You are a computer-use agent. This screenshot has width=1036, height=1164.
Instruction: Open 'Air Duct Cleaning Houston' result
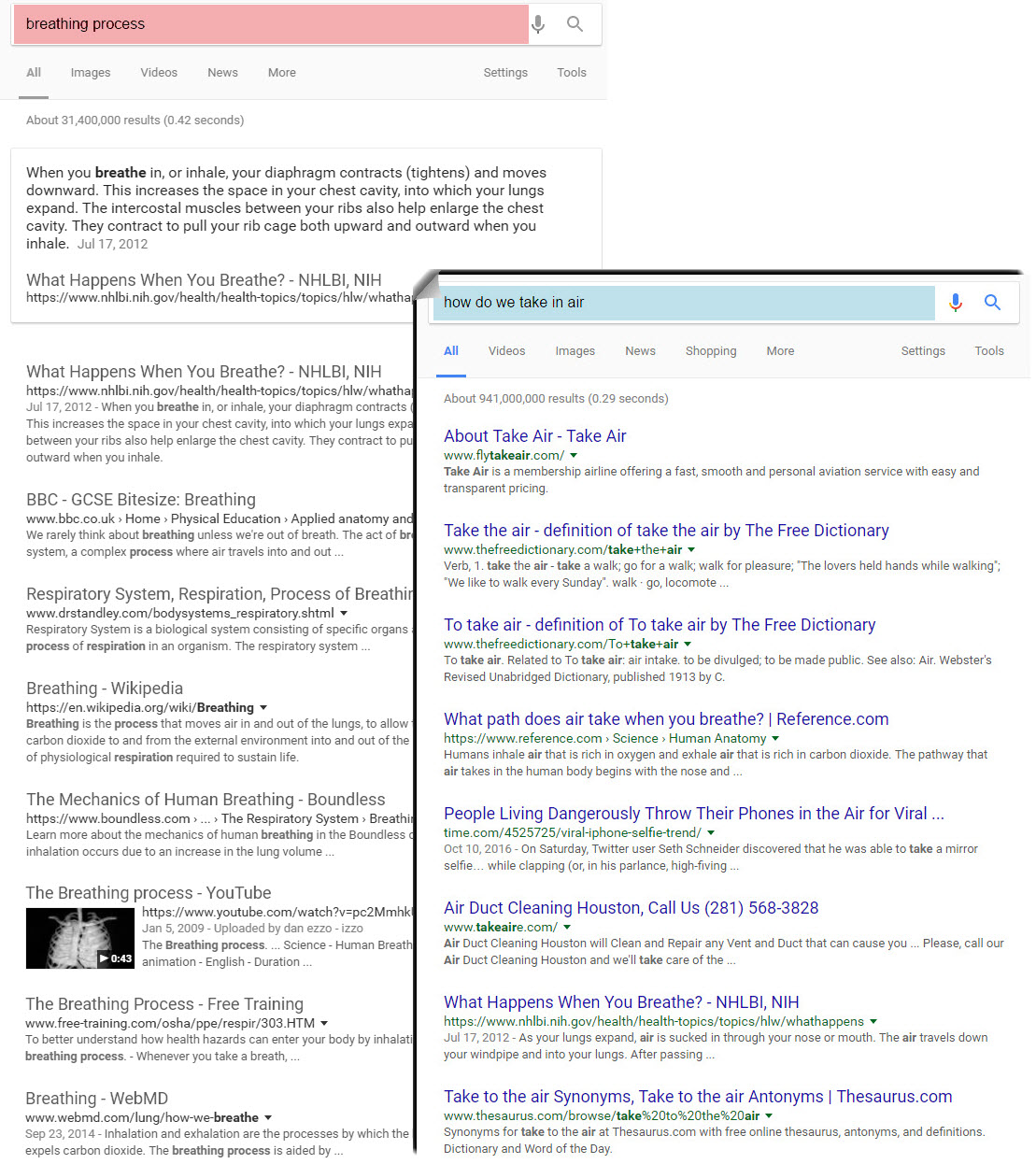[x=631, y=908]
